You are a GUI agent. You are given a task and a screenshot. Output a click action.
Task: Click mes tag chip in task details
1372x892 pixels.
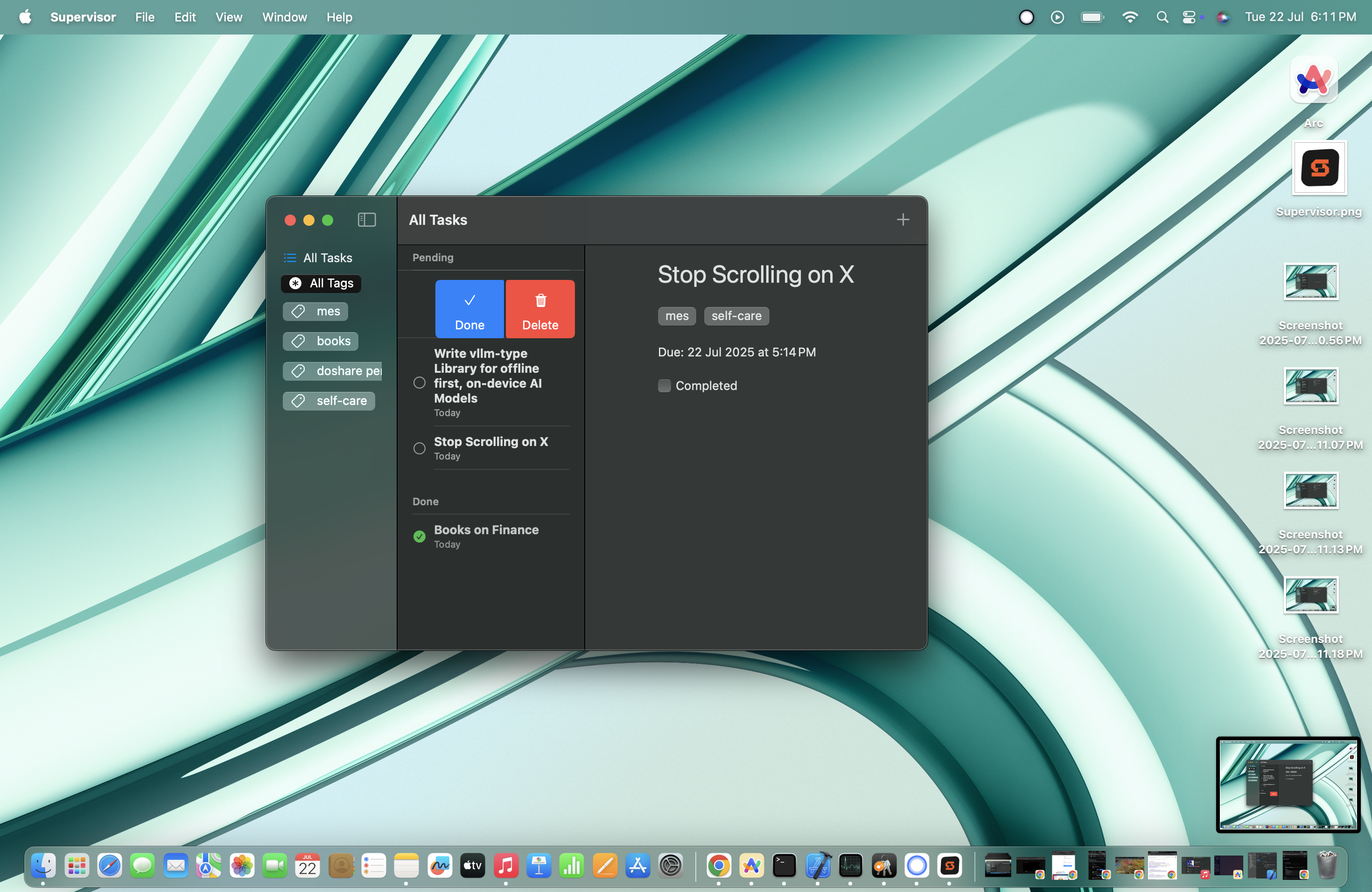[677, 316]
